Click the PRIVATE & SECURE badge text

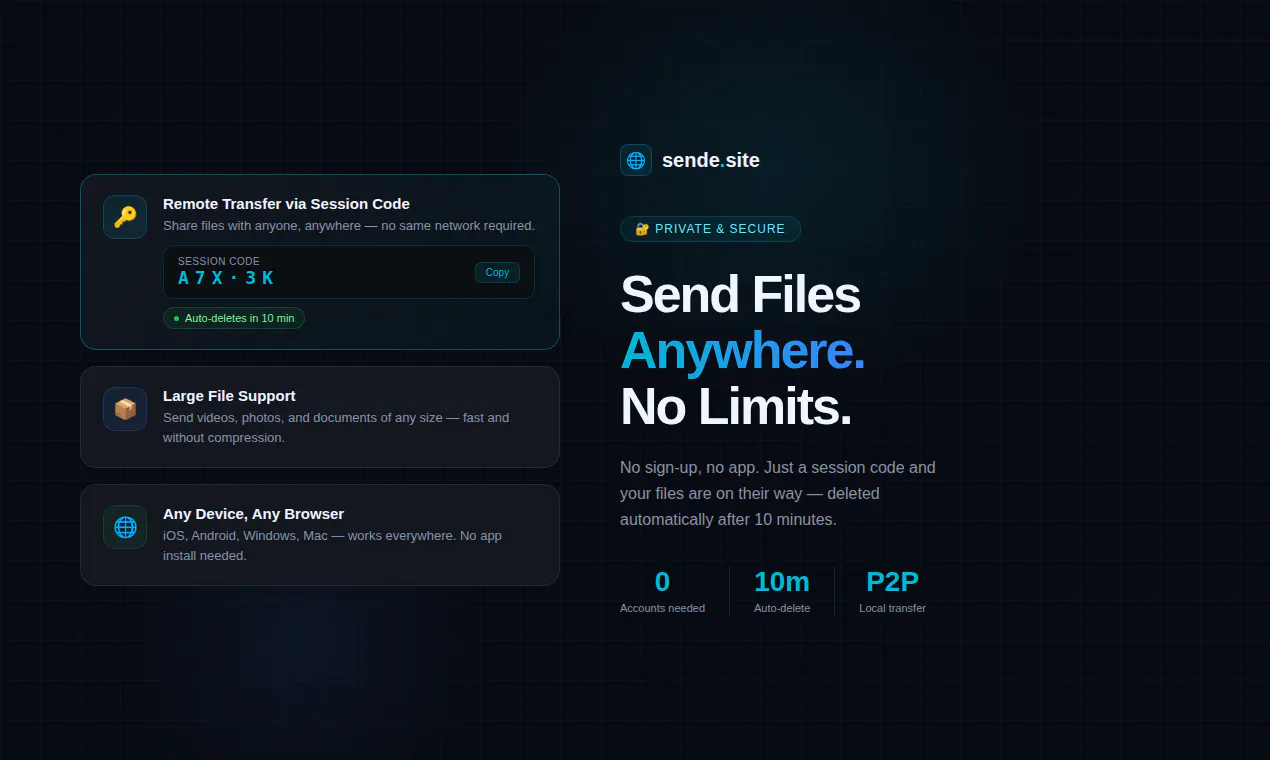tap(720, 229)
